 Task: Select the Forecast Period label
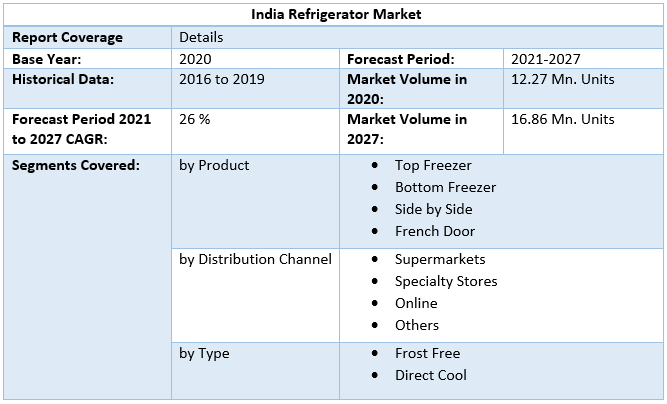point(400,59)
